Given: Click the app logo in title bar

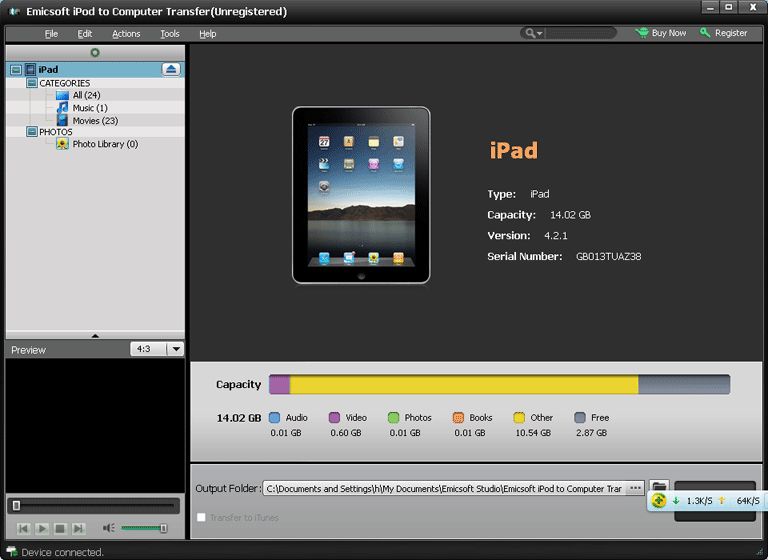Looking at the screenshot, I should tap(15, 11).
